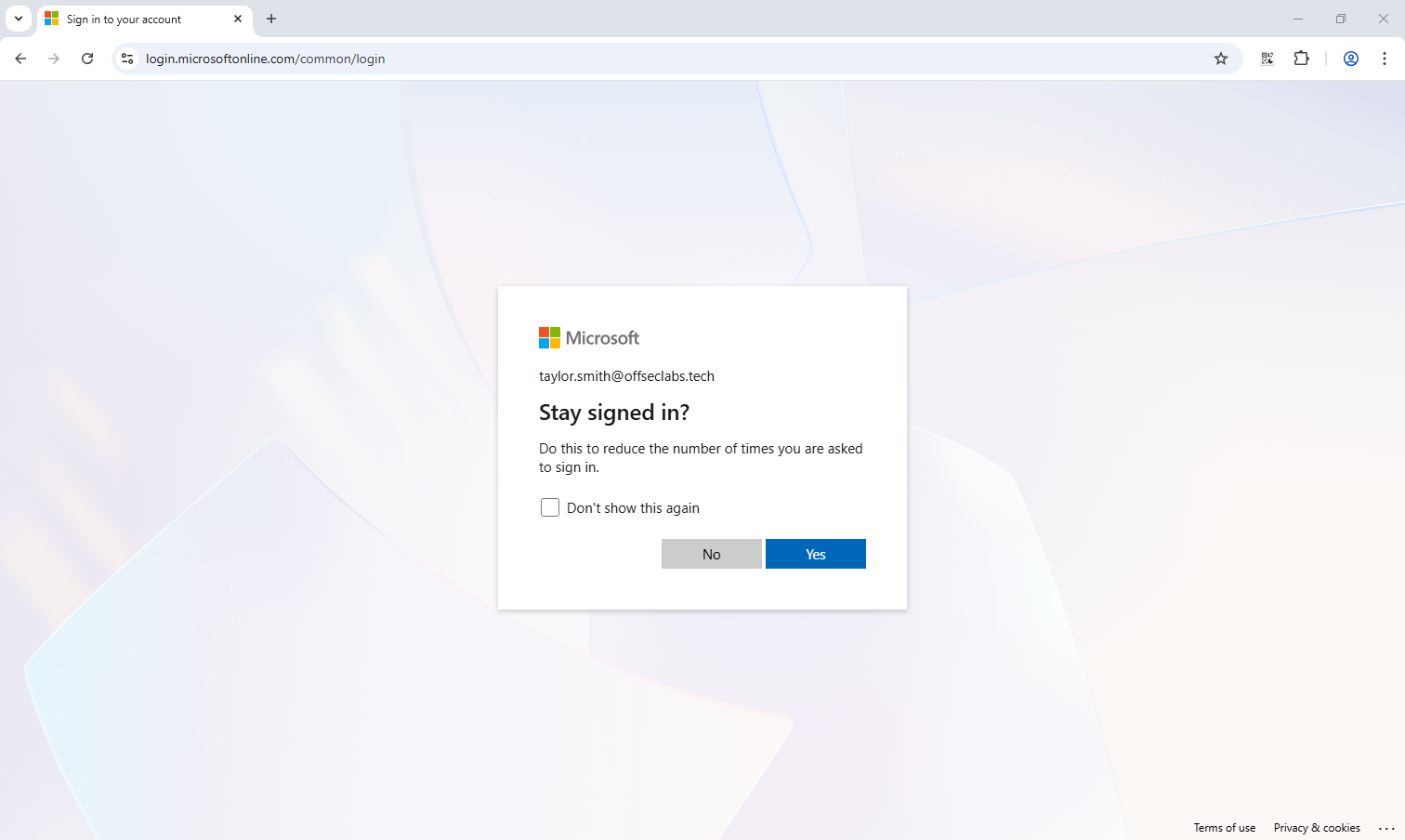Click the 'Stay signed in?' heading
The image size is (1405, 840).
click(614, 413)
